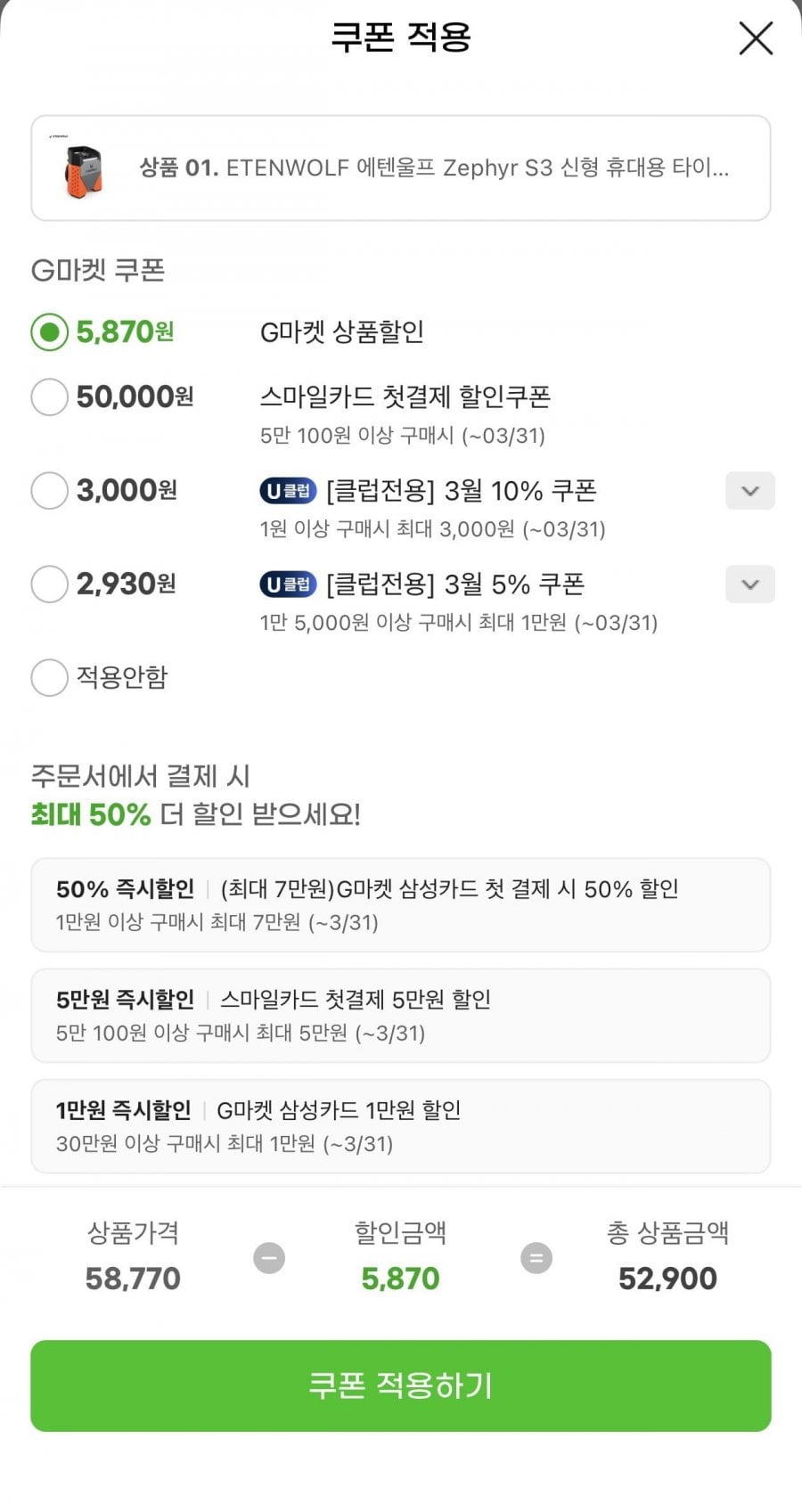Click the 상품 01 product name text
802x1512 pixels.
[x=434, y=168]
